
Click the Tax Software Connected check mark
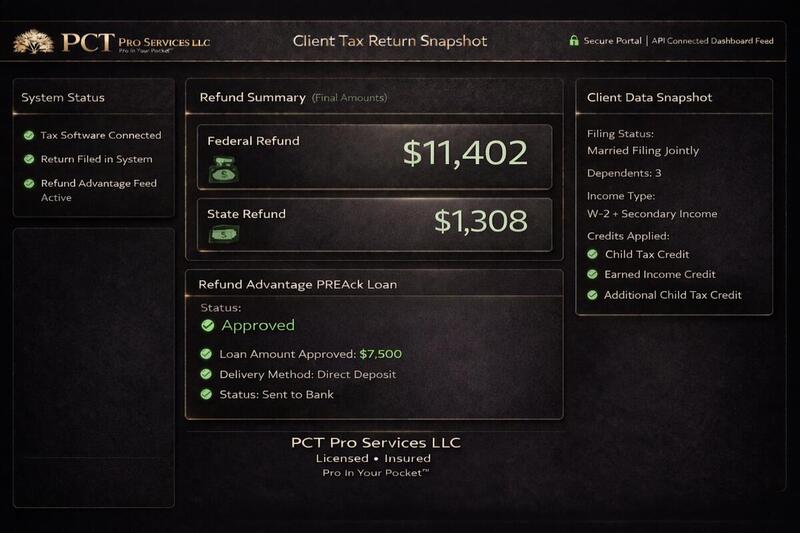click(29, 135)
